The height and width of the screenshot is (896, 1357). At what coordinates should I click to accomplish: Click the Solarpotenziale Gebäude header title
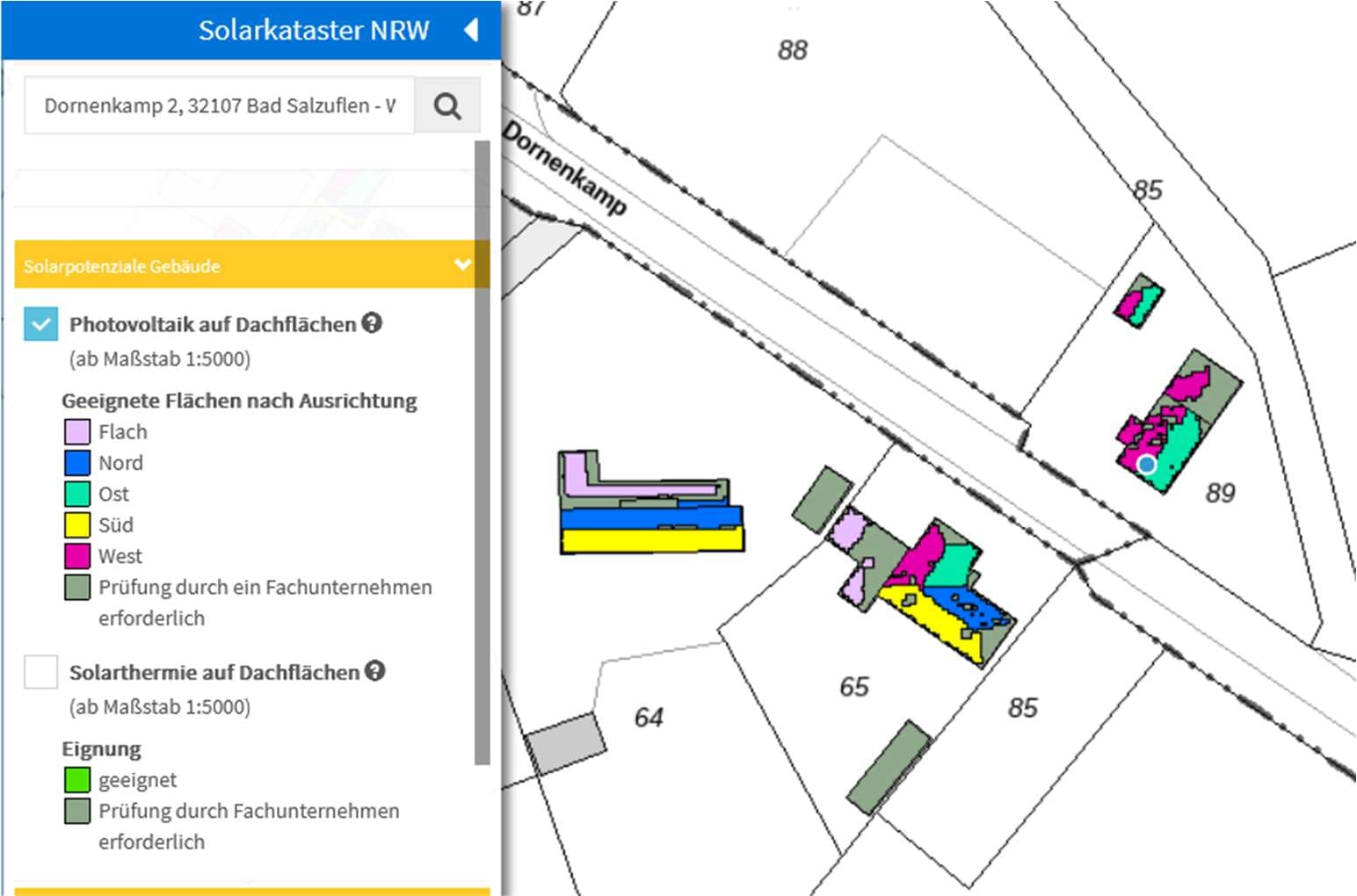pyautogui.click(x=122, y=266)
